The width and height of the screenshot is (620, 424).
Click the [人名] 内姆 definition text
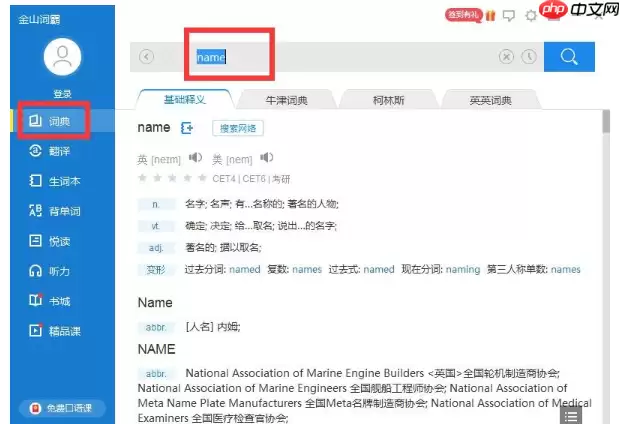[x=213, y=327]
